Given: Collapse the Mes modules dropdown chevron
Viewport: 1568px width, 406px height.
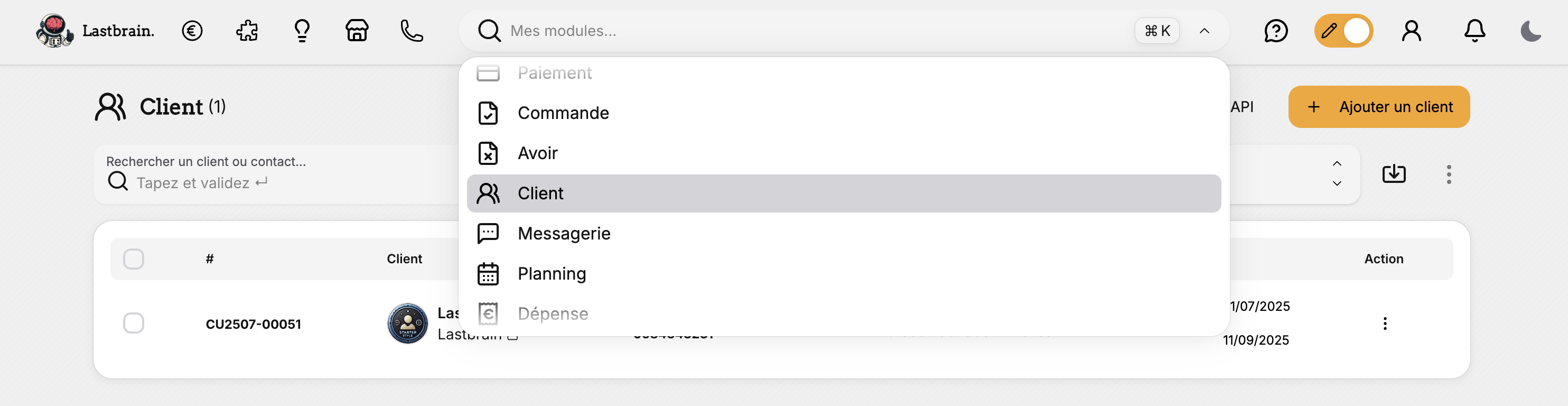Looking at the screenshot, I should click(x=1204, y=31).
